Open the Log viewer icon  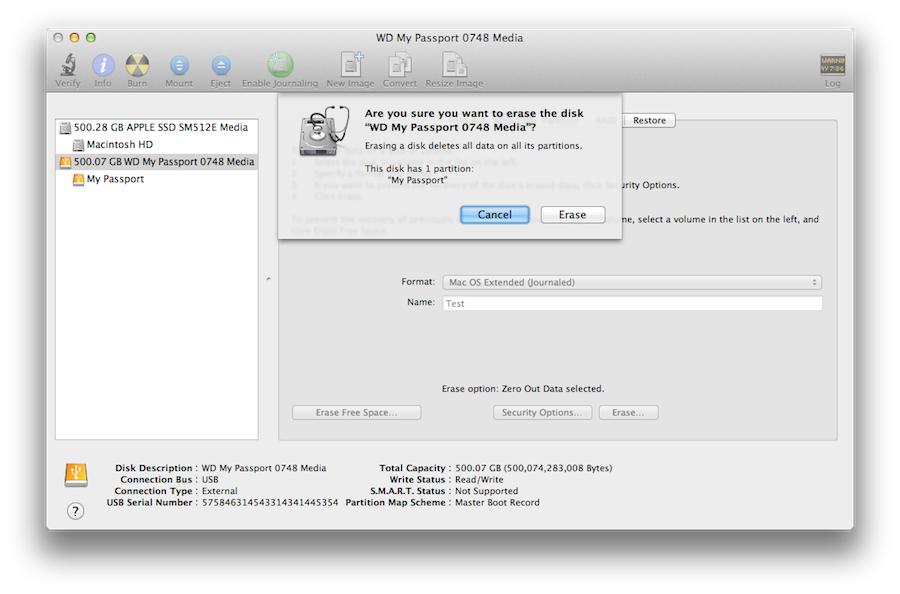click(832, 65)
